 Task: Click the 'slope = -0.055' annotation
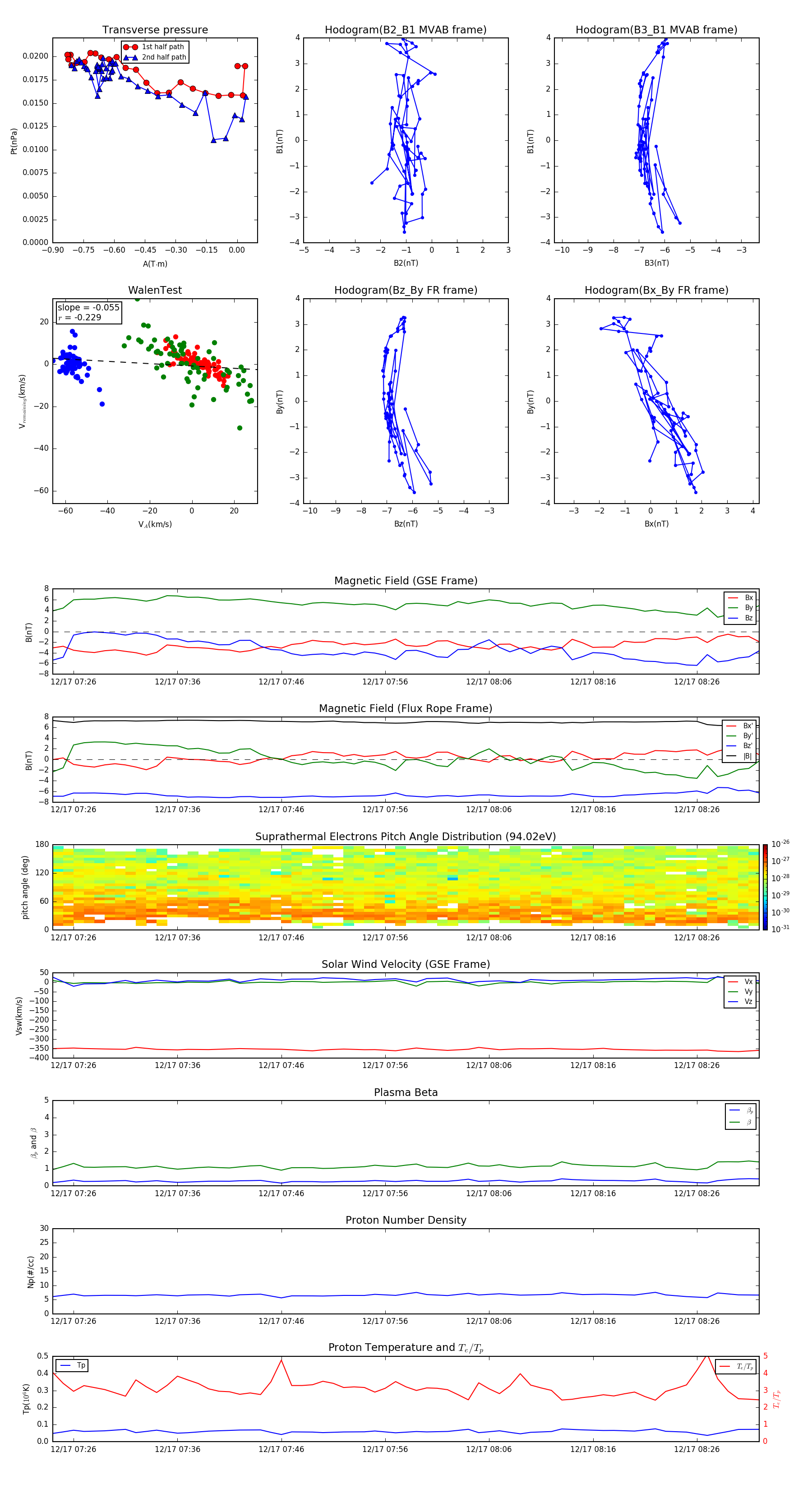pyautogui.click(x=88, y=308)
